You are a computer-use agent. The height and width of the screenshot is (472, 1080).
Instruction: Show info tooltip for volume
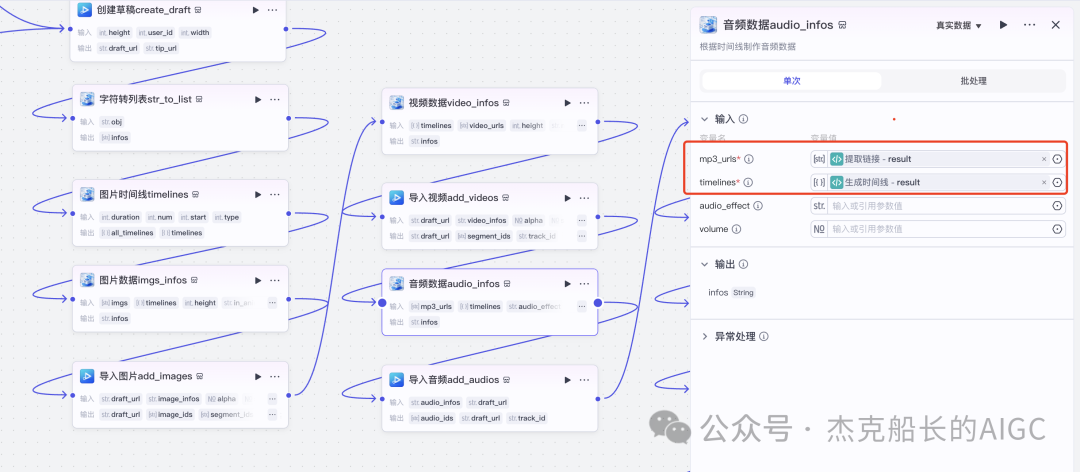(736, 229)
